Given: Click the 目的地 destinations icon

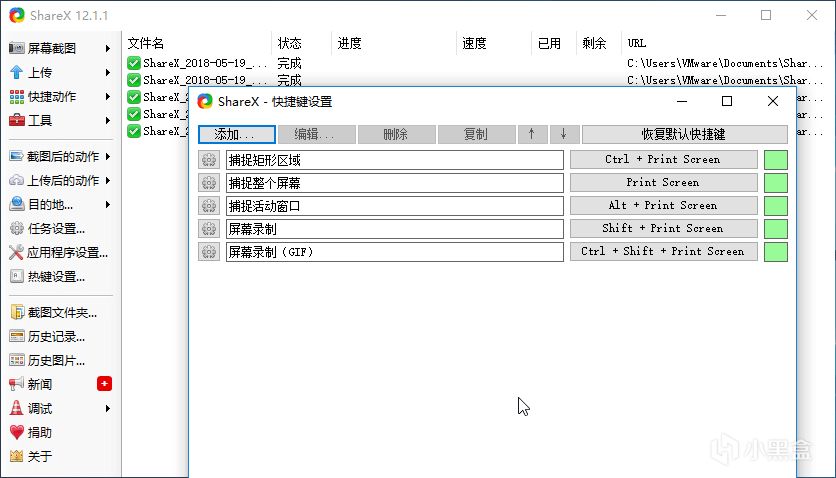Looking at the screenshot, I should [17, 204].
